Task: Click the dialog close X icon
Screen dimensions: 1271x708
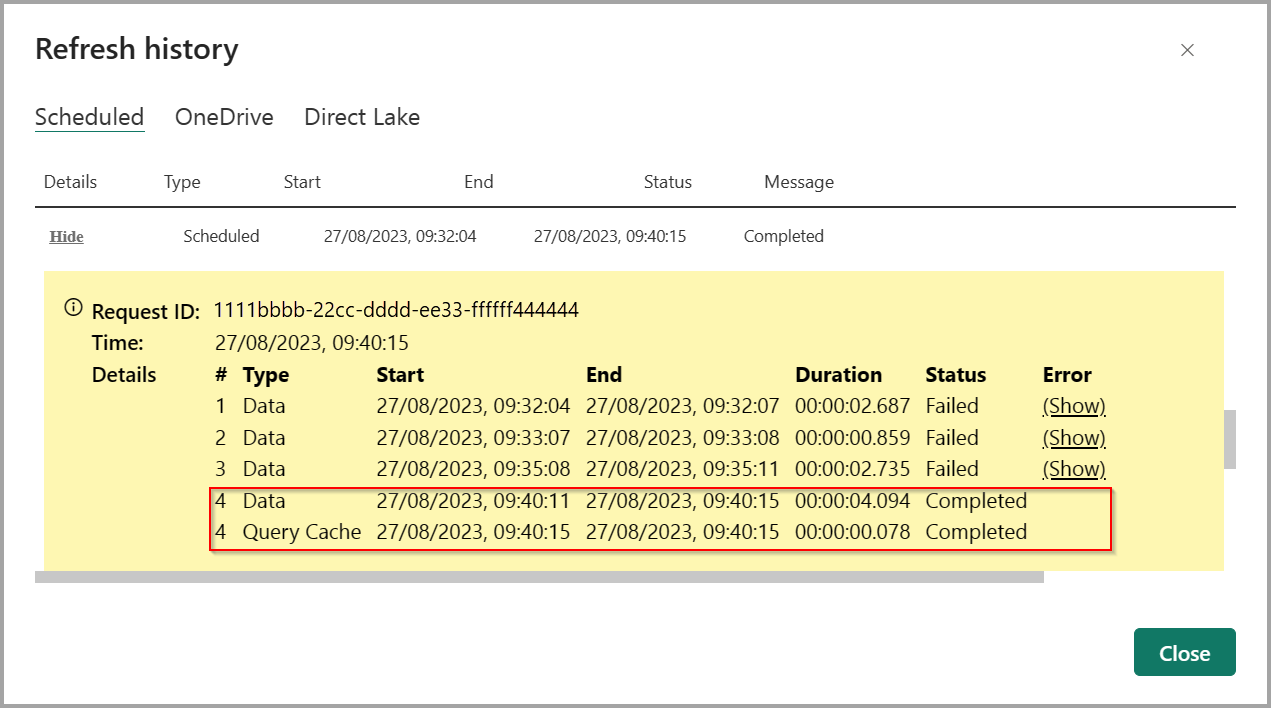Action: click(x=1187, y=49)
